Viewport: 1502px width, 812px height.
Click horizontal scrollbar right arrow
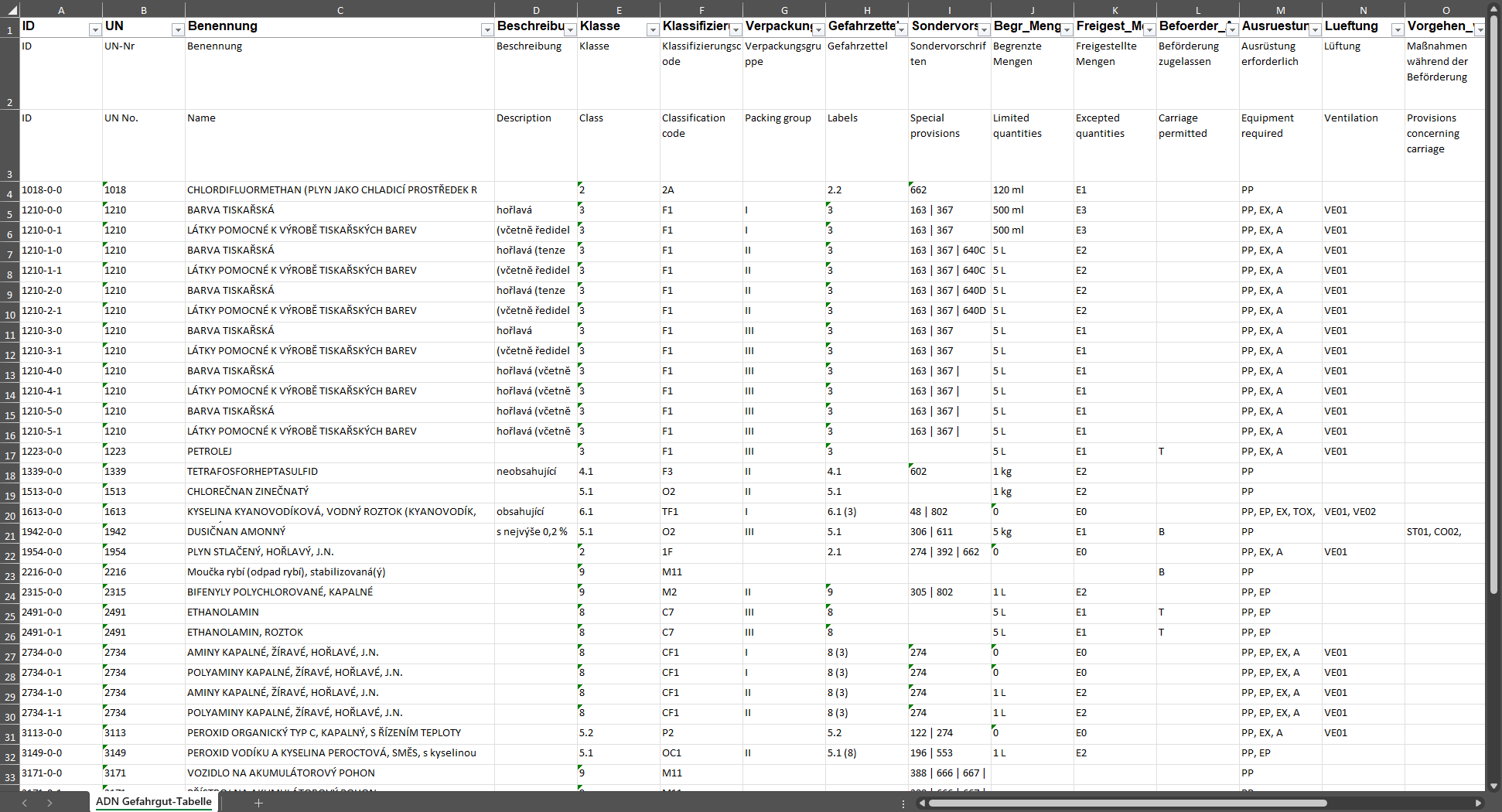(x=1478, y=803)
